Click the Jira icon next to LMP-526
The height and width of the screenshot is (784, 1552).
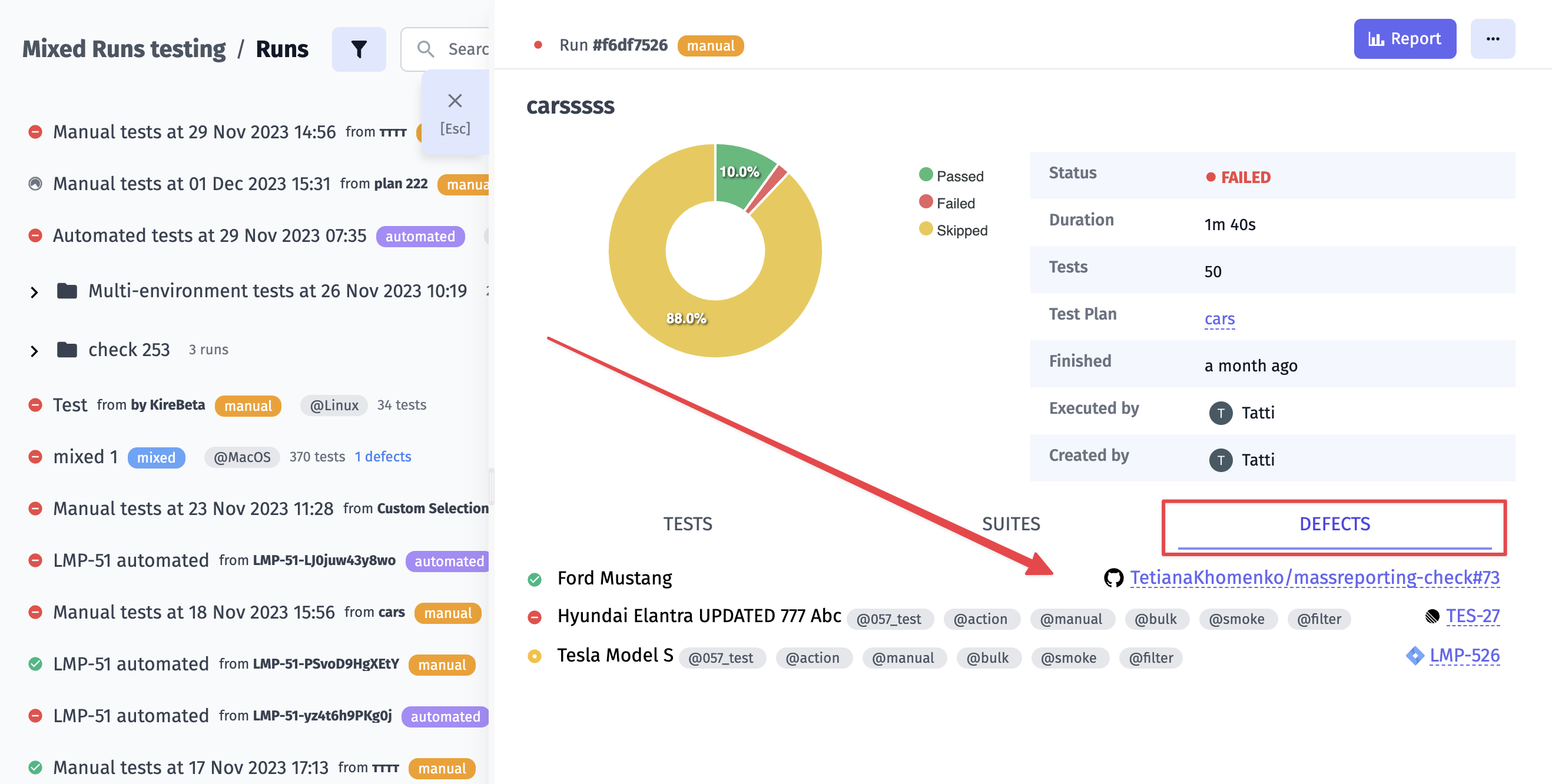coord(1415,655)
